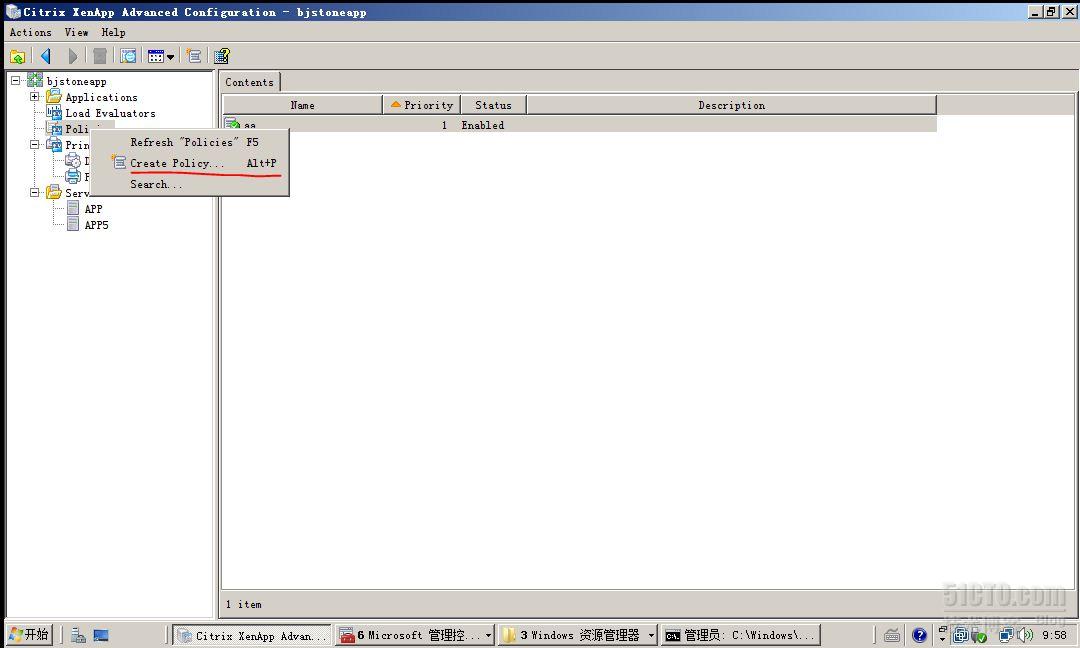
Task: Open the Help menu
Action: pos(114,32)
